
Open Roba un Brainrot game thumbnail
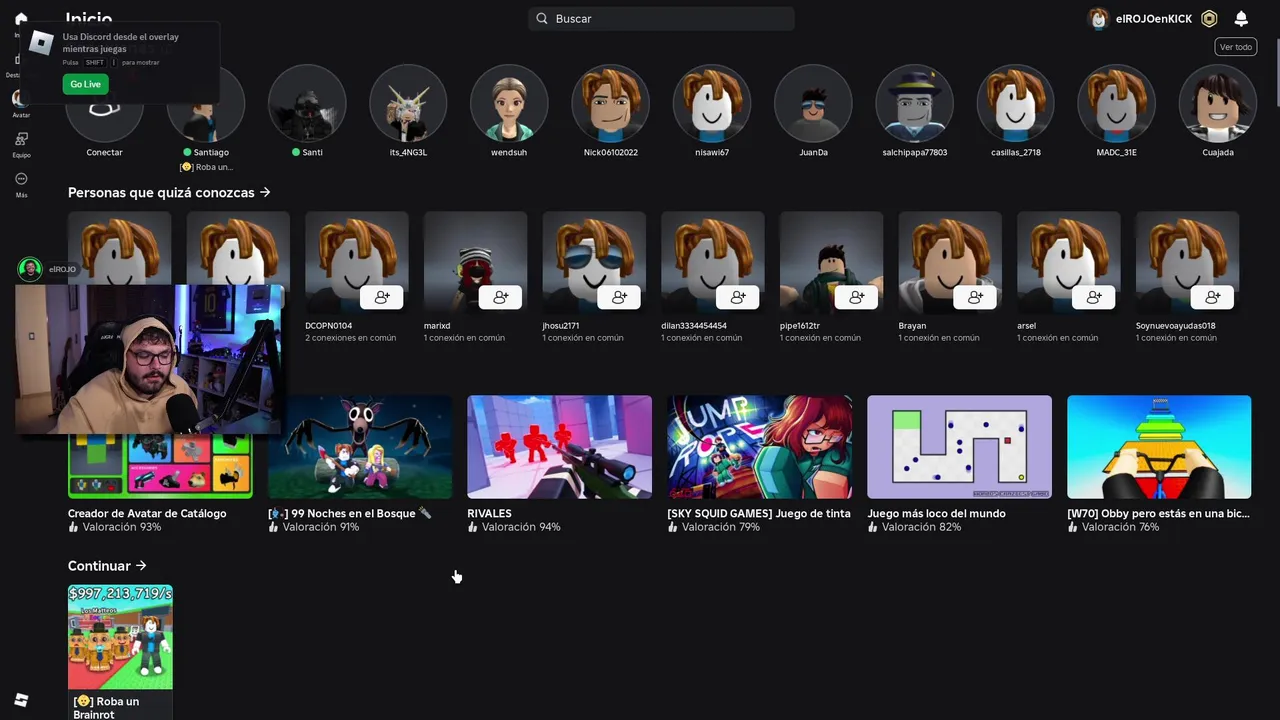(x=120, y=637)
